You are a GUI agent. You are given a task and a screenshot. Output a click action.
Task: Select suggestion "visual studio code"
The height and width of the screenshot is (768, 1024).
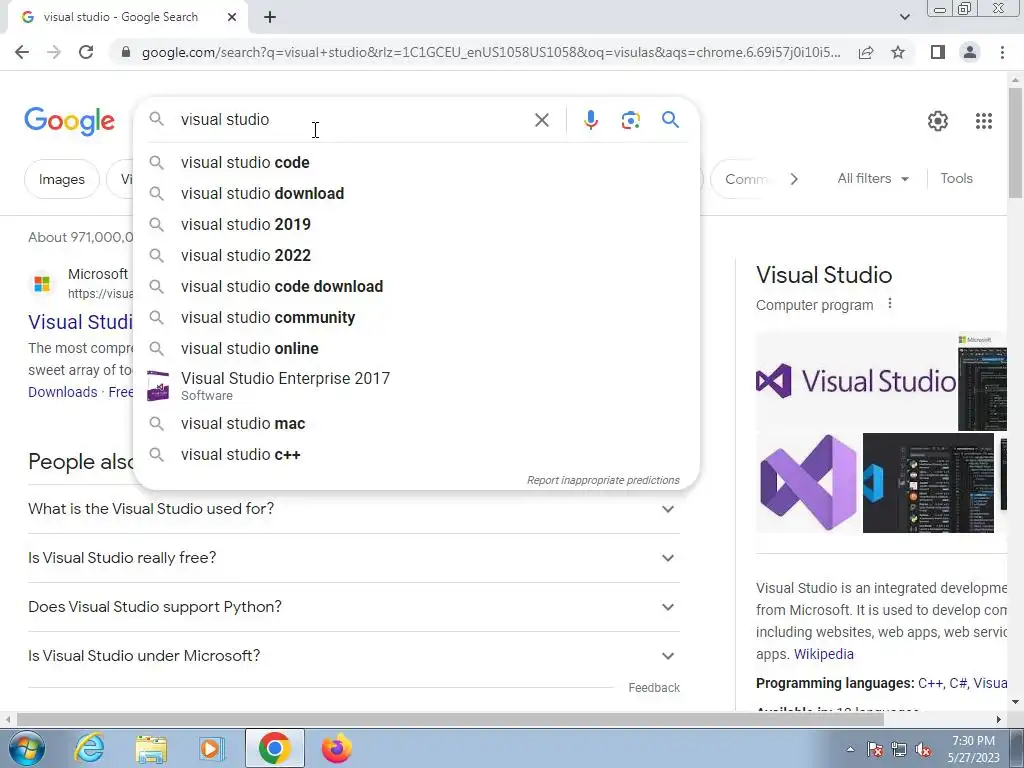(416, 163)
